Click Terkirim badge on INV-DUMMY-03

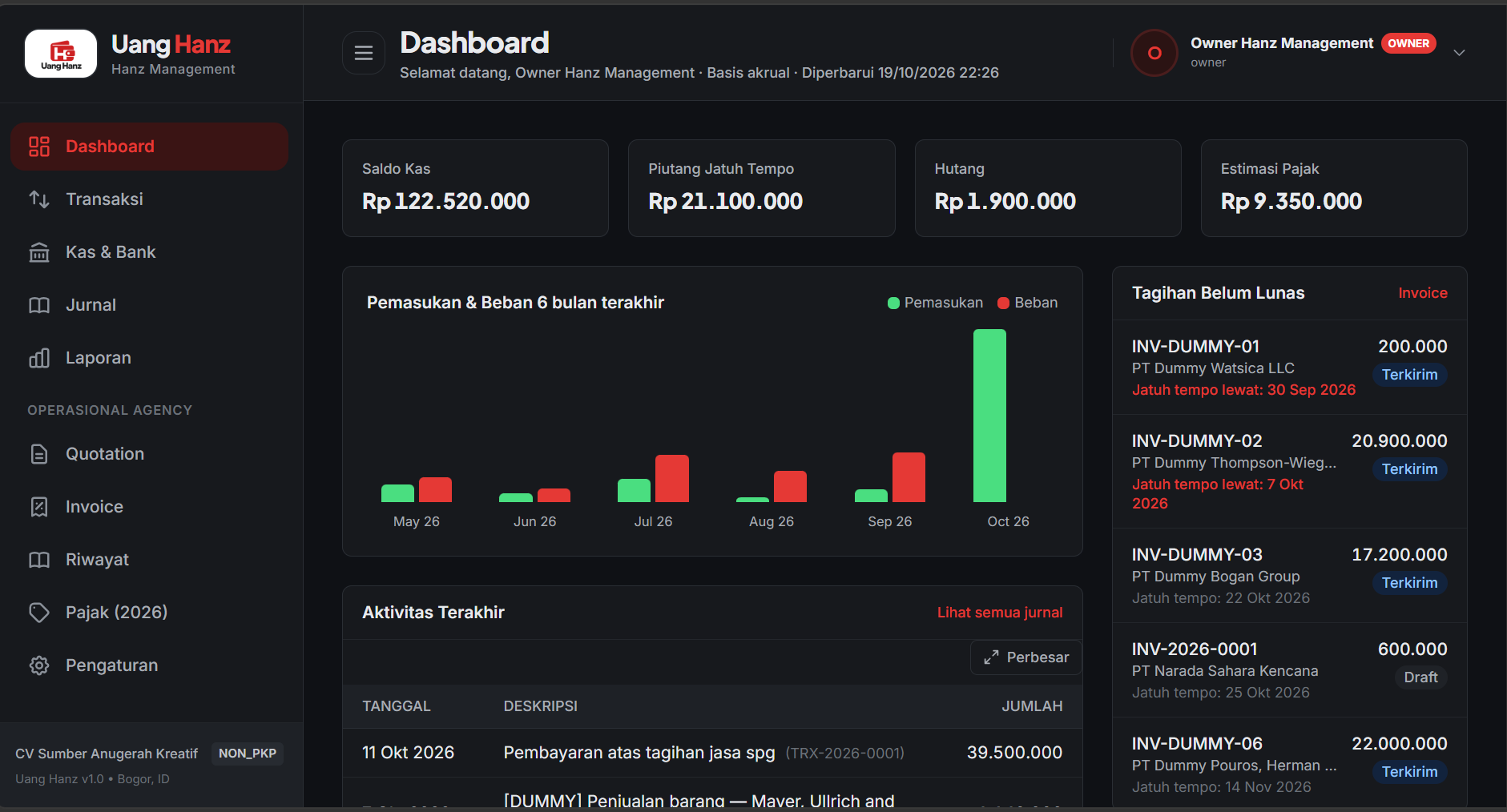(x=1410, y=583)
